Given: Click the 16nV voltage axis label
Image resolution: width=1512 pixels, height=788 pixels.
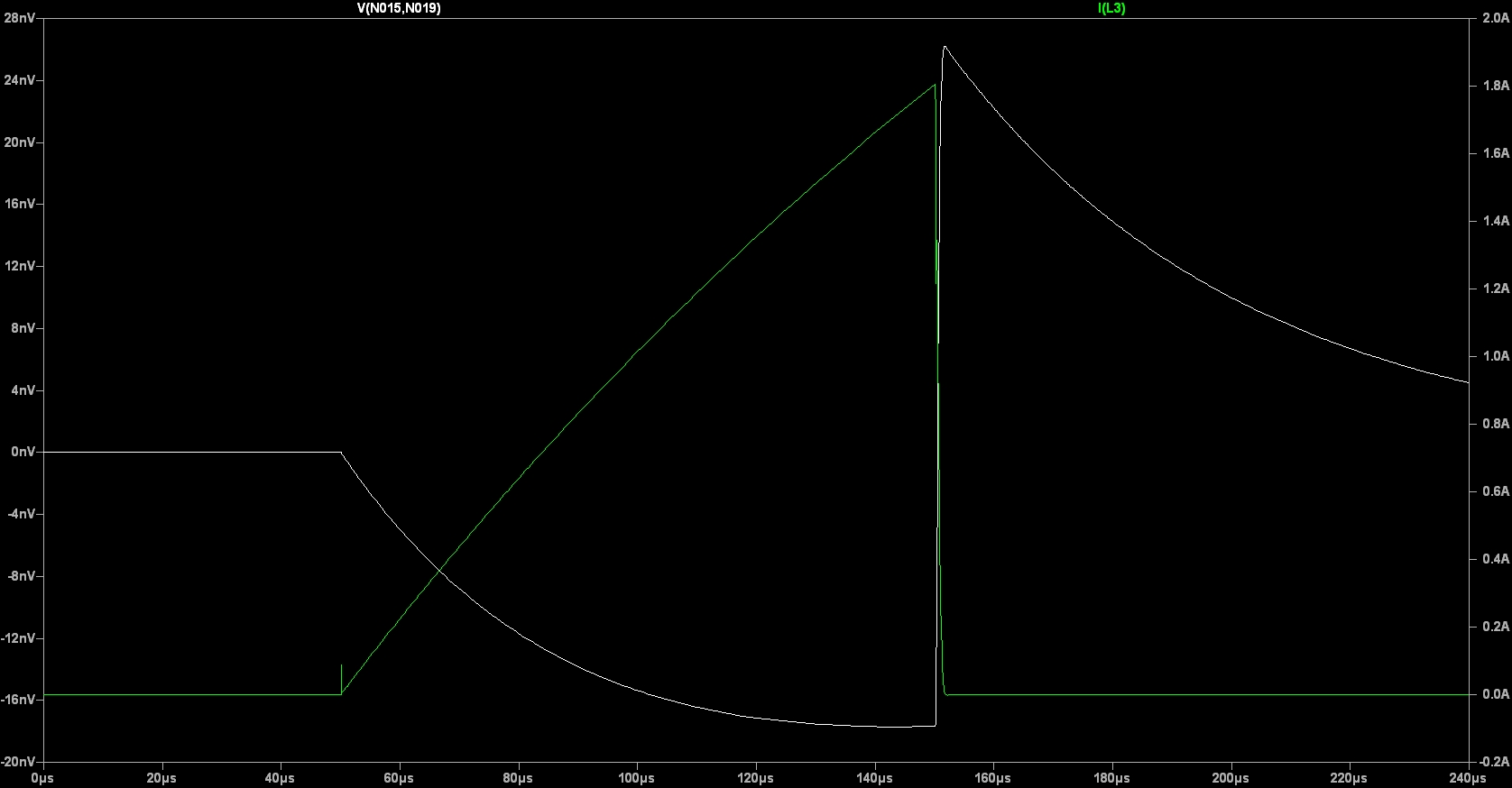Looking at the screenshot, I should click(19, 204).
